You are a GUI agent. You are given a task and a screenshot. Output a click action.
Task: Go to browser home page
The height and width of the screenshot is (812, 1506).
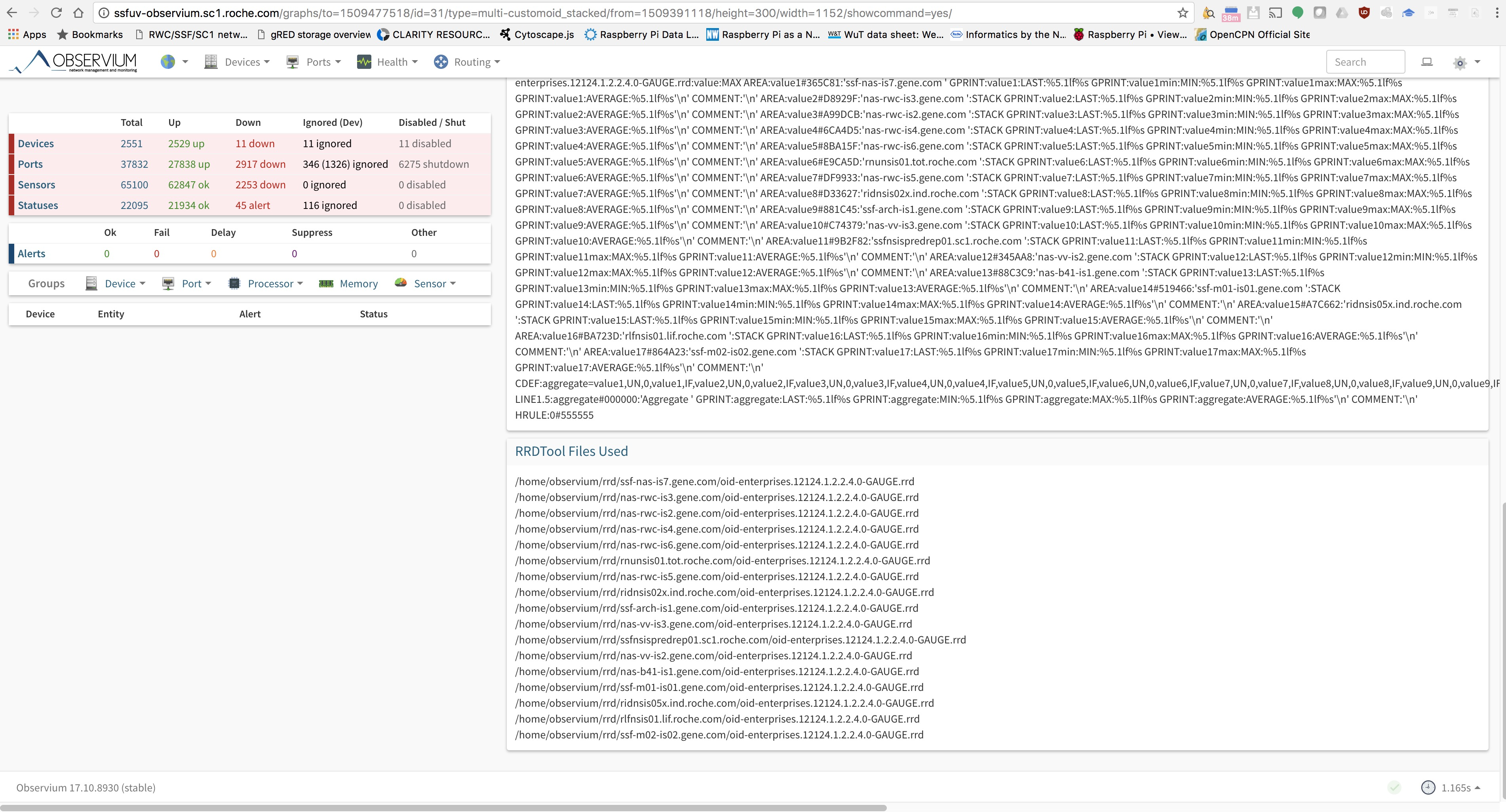tap(78, 13)
